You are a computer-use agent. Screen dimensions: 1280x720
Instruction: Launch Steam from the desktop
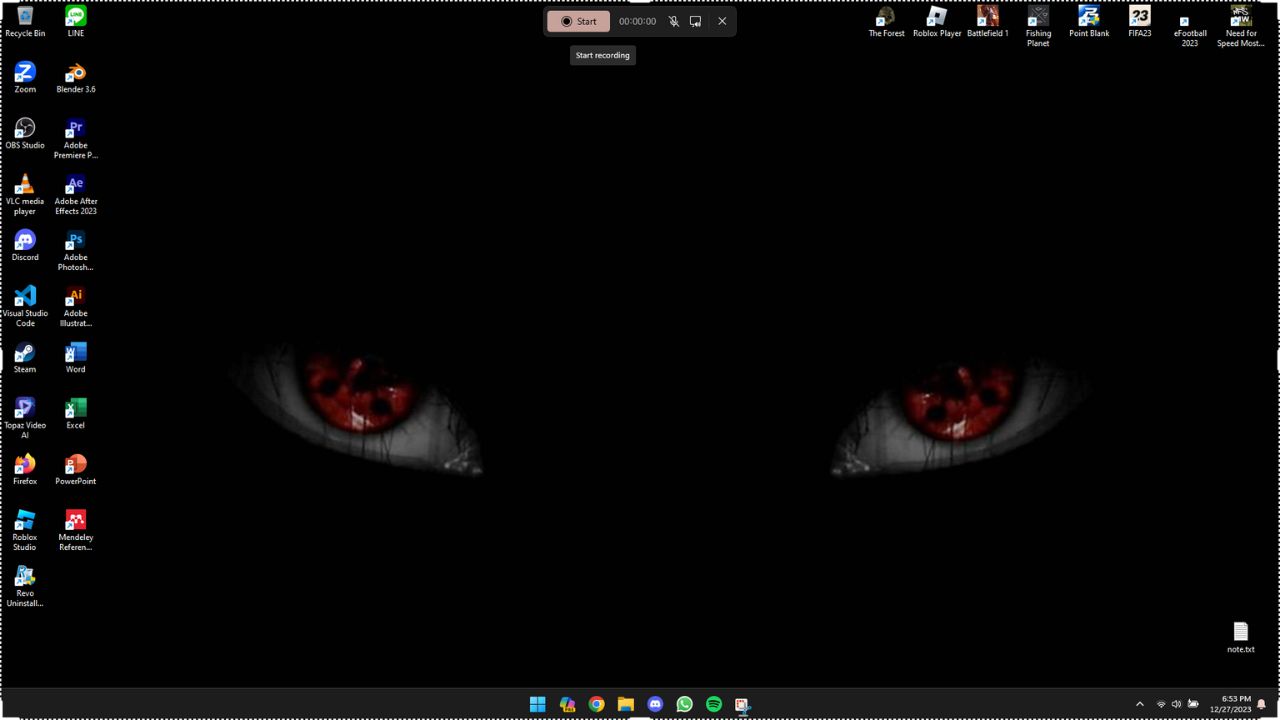tap(24, 352)
